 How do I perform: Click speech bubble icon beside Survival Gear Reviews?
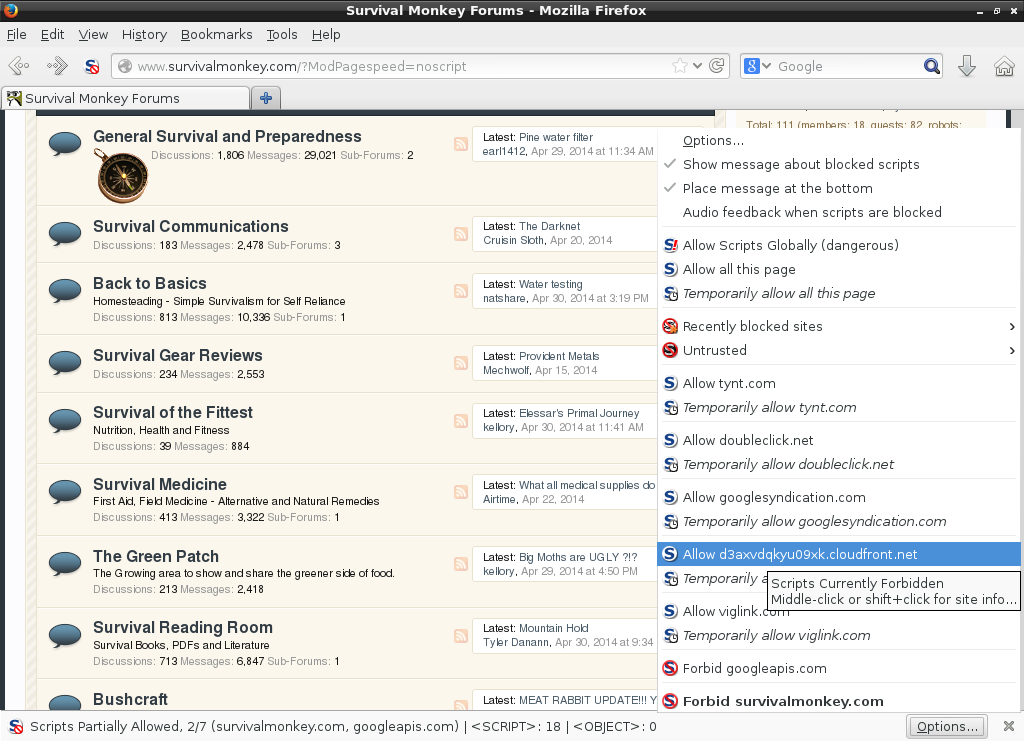65,363
